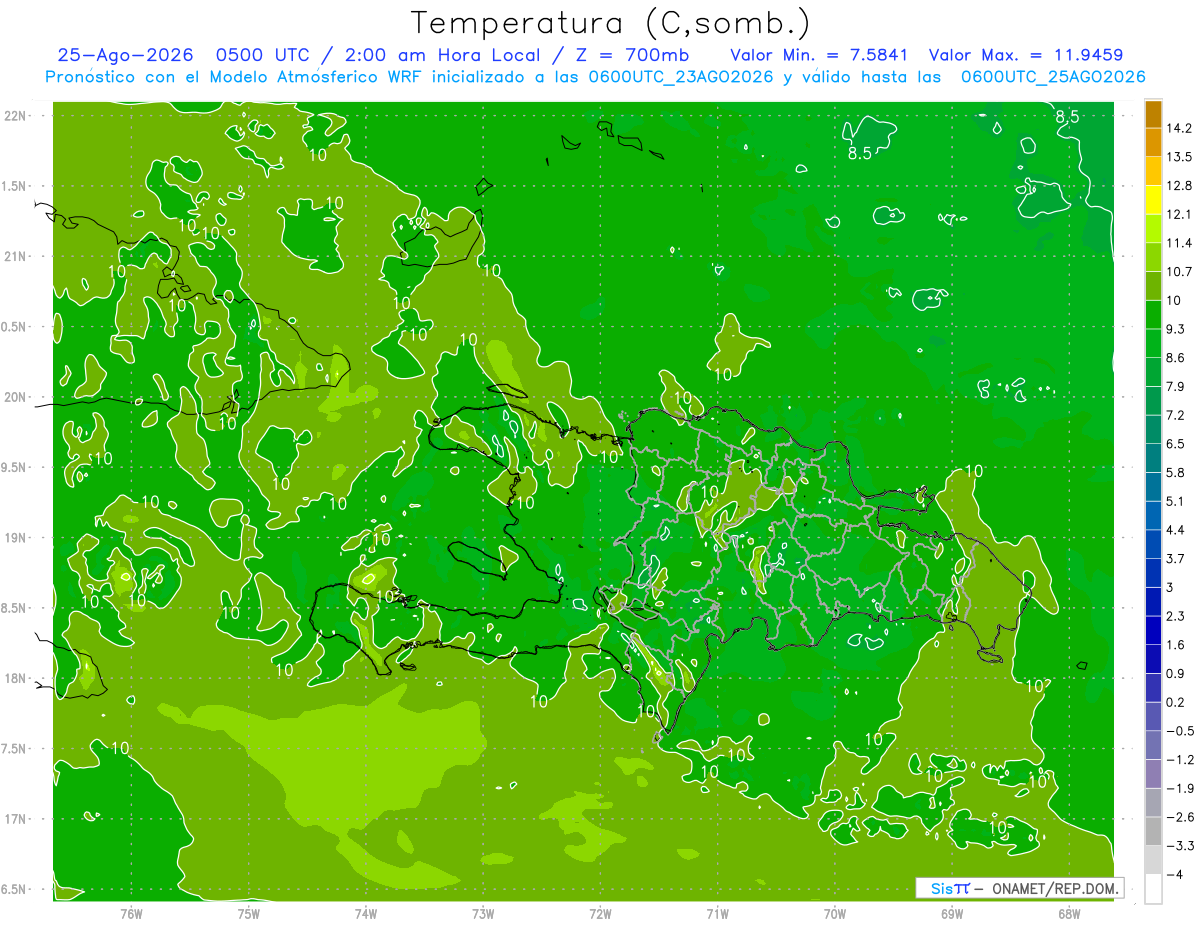Pick teal legend swatch between 5.8 and 6.5
Viewport: 1200px width, 927px height.
point(1153,459)
